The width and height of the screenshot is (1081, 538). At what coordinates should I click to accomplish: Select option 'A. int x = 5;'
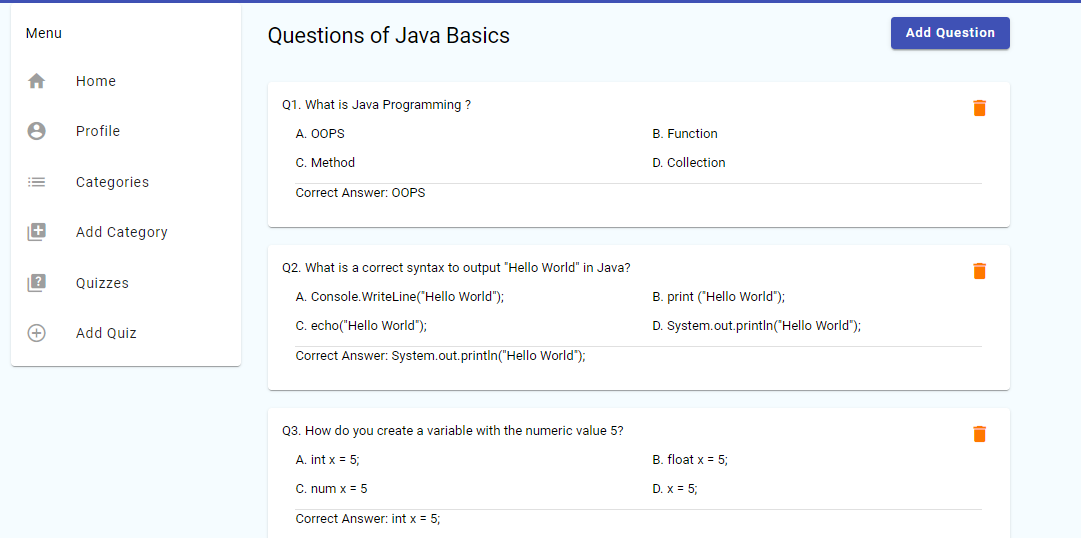tap(327, 459)
